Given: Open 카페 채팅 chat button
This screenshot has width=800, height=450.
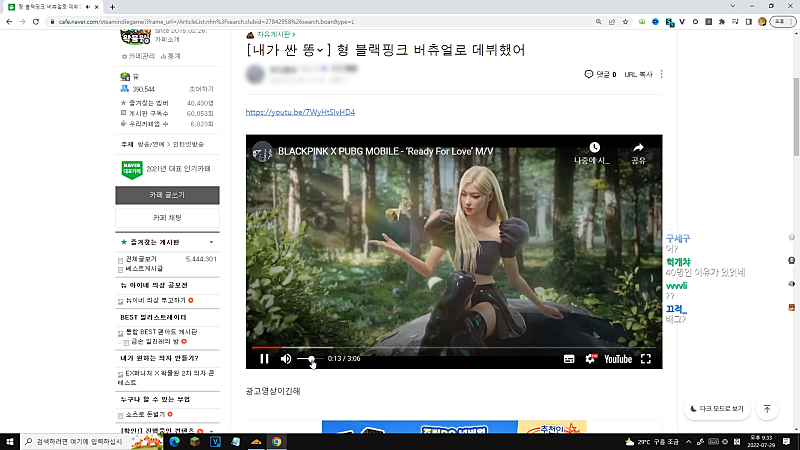Looking at the screenshot, I should (167, 217).
